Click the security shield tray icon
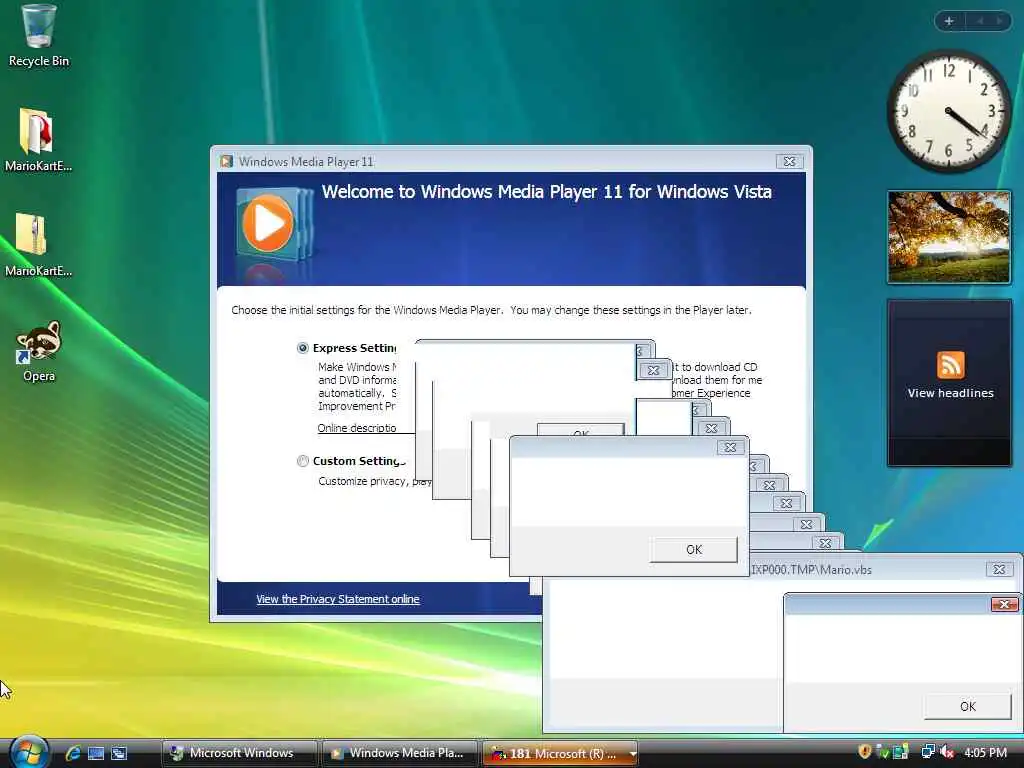Viewport: 1024px width, 768px height. pos(865,752)
